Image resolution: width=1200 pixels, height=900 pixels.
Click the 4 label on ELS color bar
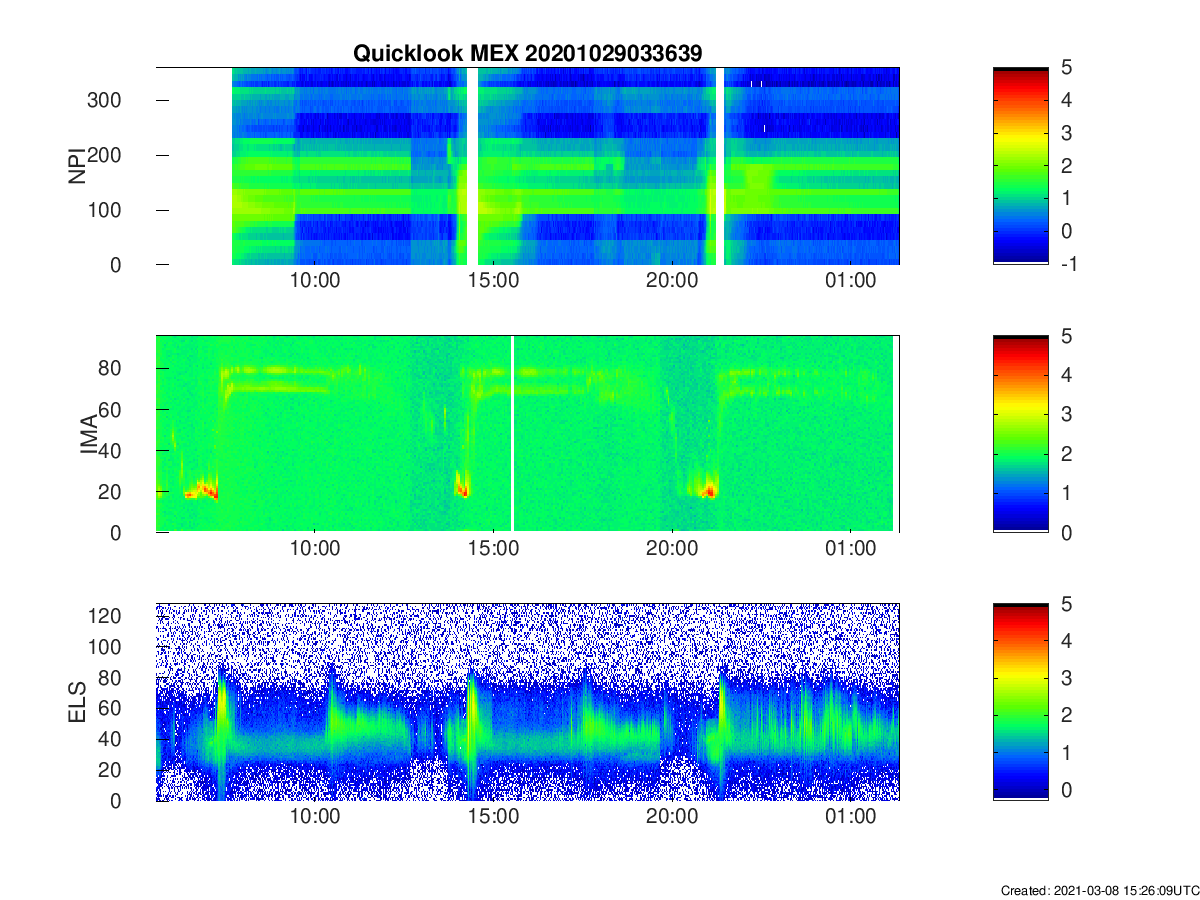pyautogui.click(x=1065, y=641)
